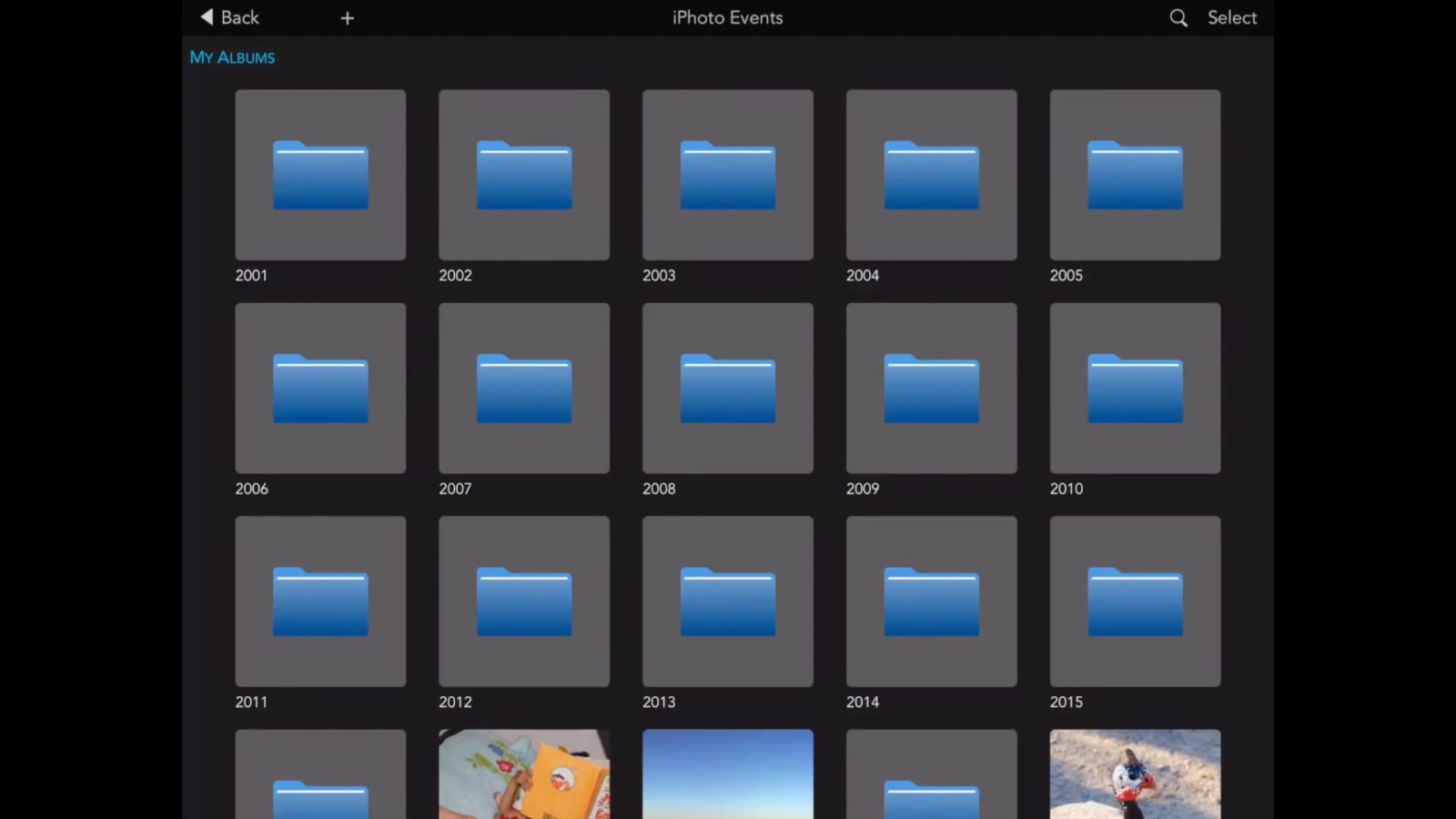Open the 2004 album folder
The height and width of the screenshot is (819, 1456).
coord(932,175)
